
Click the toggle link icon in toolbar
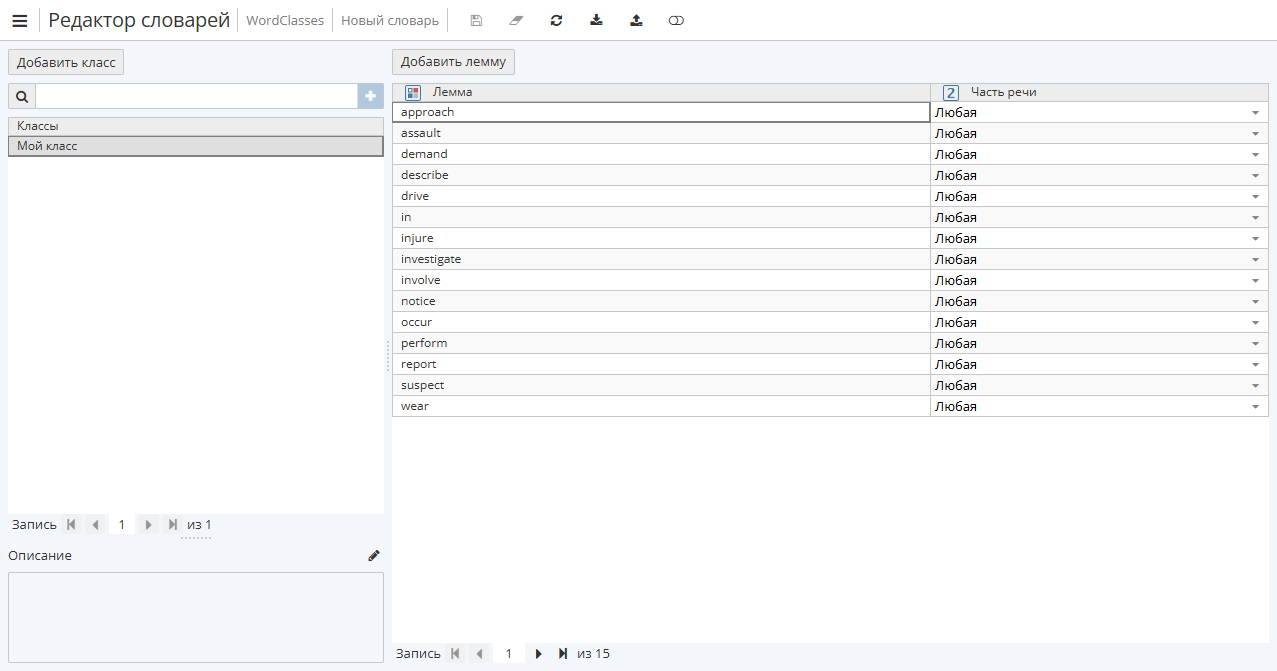tap(676, 20)
